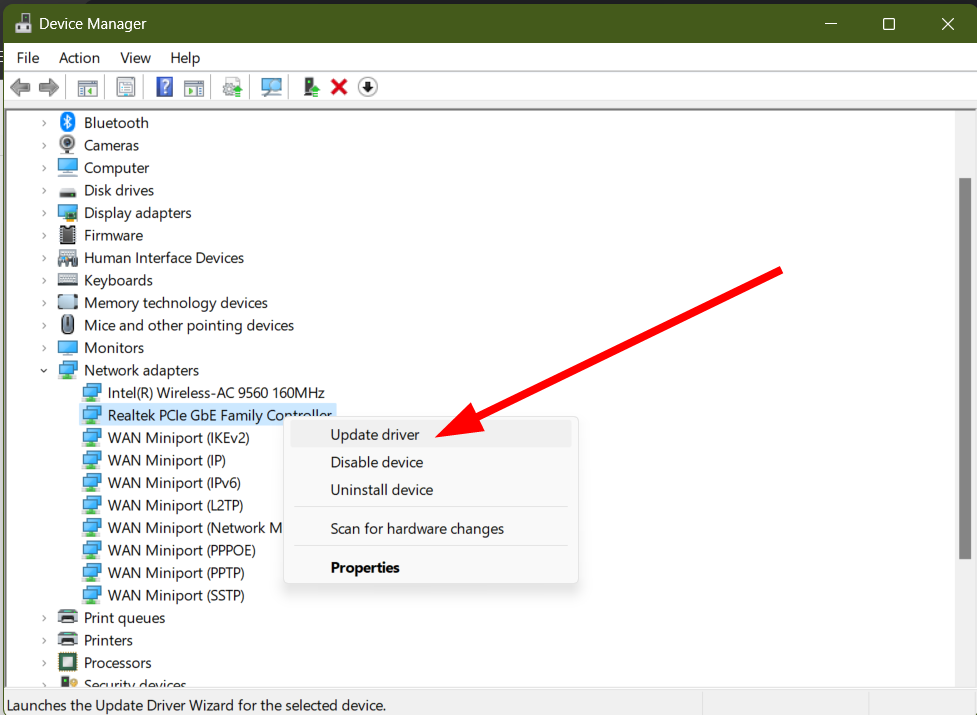Click the Back arrow toolbar icon
This screenshot has width=977, height=715.
tap(21, 87)
